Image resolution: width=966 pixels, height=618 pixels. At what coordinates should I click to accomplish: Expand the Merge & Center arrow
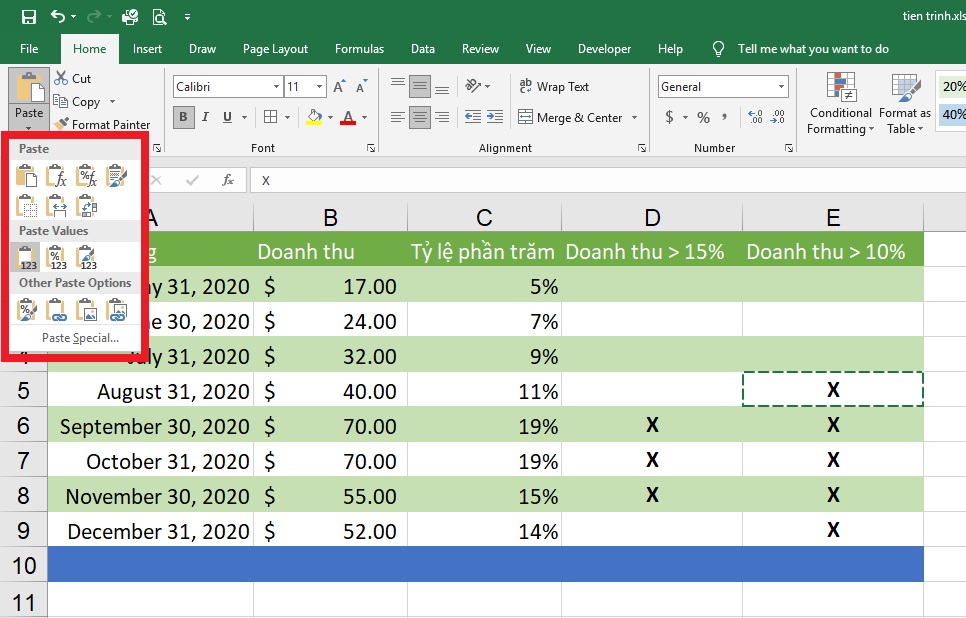pyautogui.click(x=634, y=117)
